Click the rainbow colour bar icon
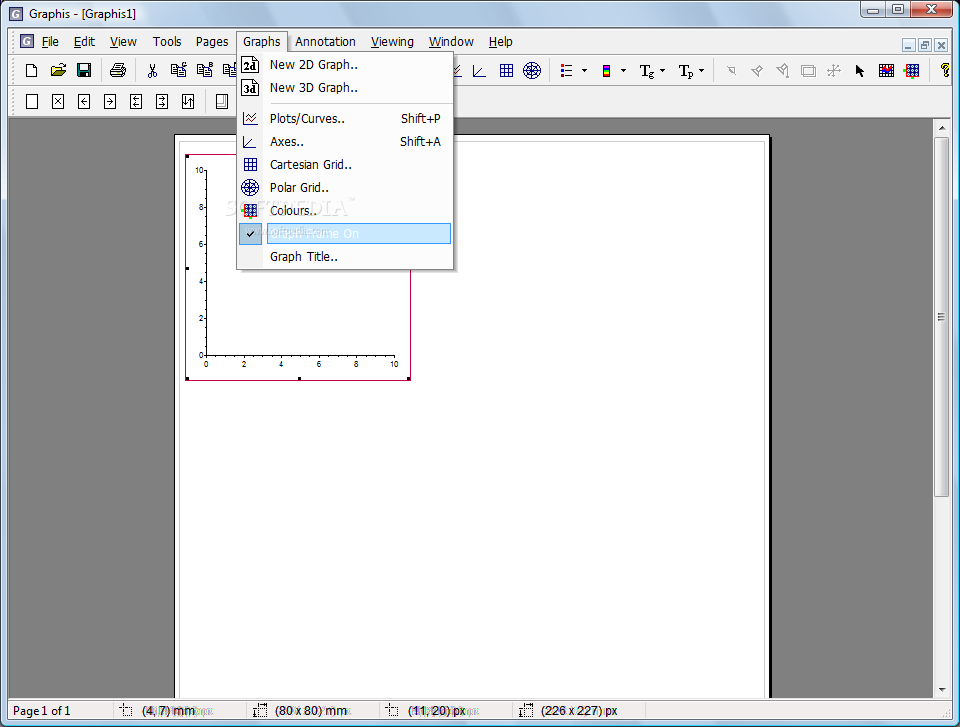This screenshot has height=727, width=960. coord(606,71)
